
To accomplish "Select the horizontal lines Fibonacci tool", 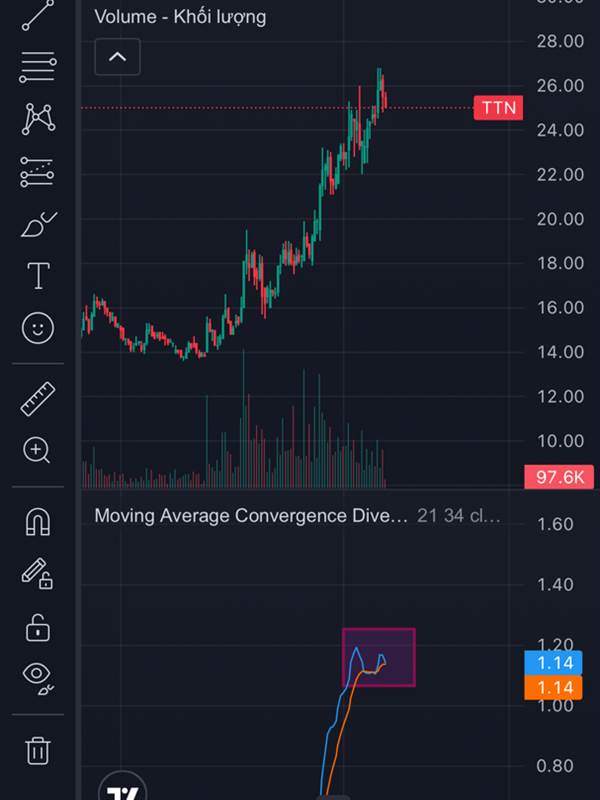I will 38,67.
